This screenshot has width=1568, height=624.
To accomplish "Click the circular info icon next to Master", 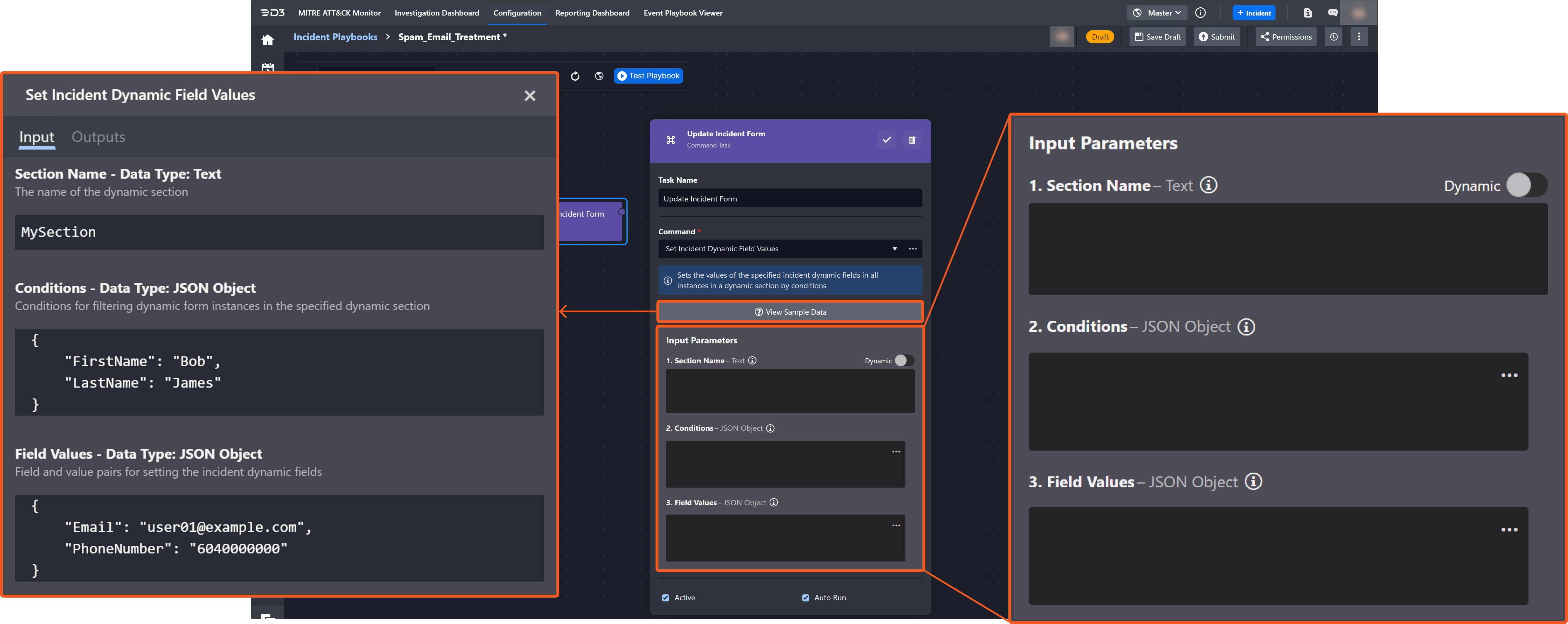I will (x=1200, y=13).
